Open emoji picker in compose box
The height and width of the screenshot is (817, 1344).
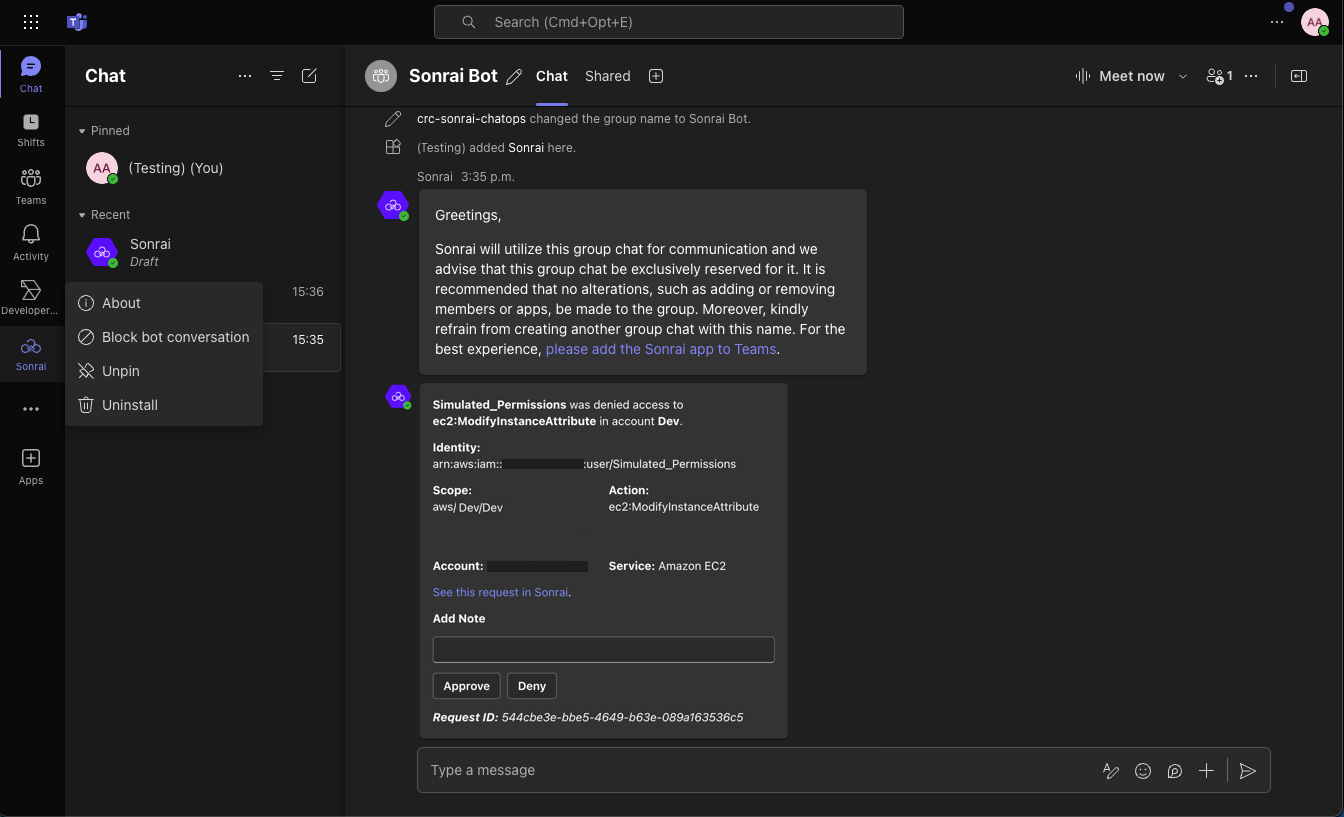pos(1143,771)
